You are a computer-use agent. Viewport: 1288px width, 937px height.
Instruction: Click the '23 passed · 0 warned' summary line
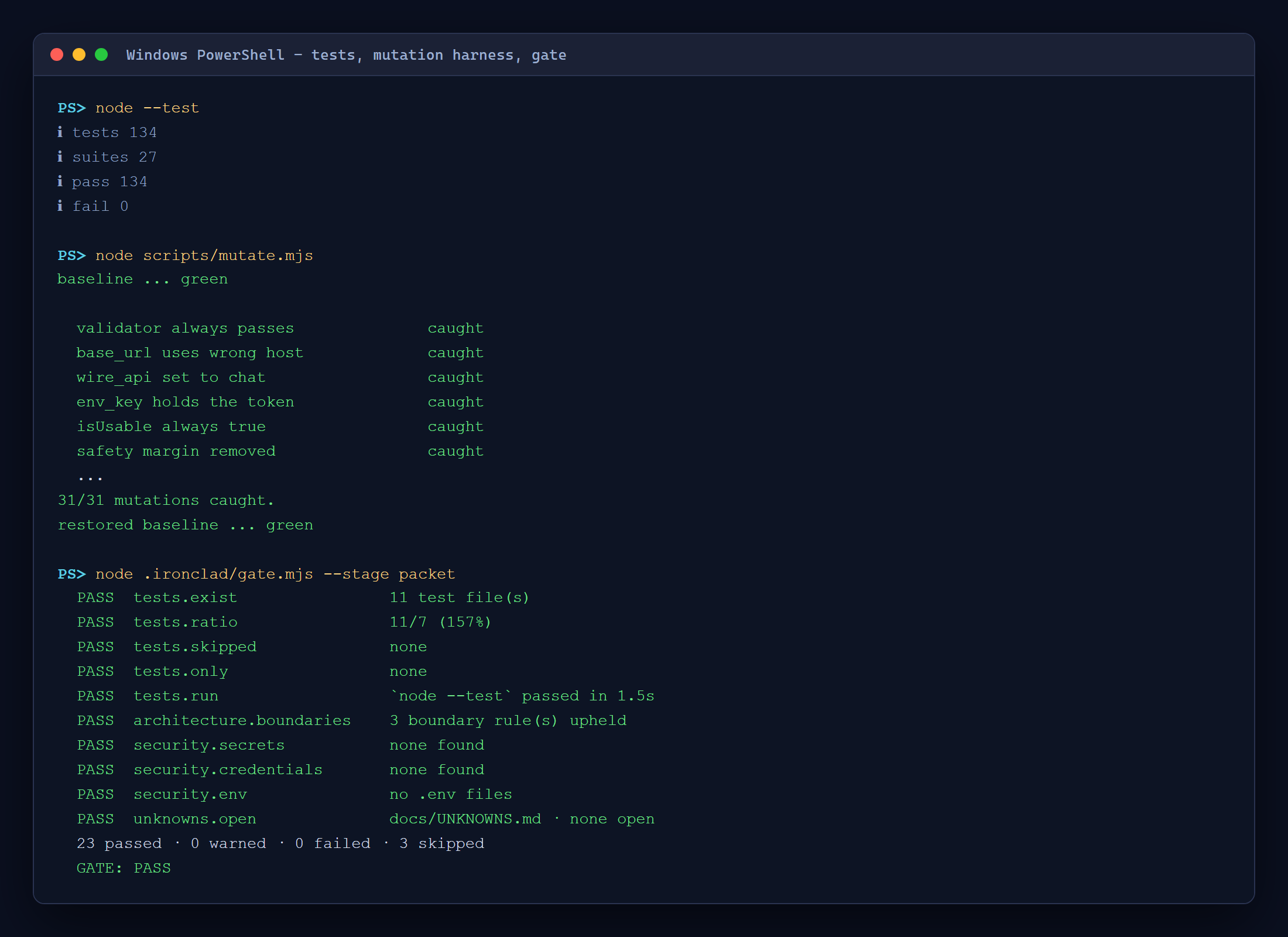tap(280, 843)
